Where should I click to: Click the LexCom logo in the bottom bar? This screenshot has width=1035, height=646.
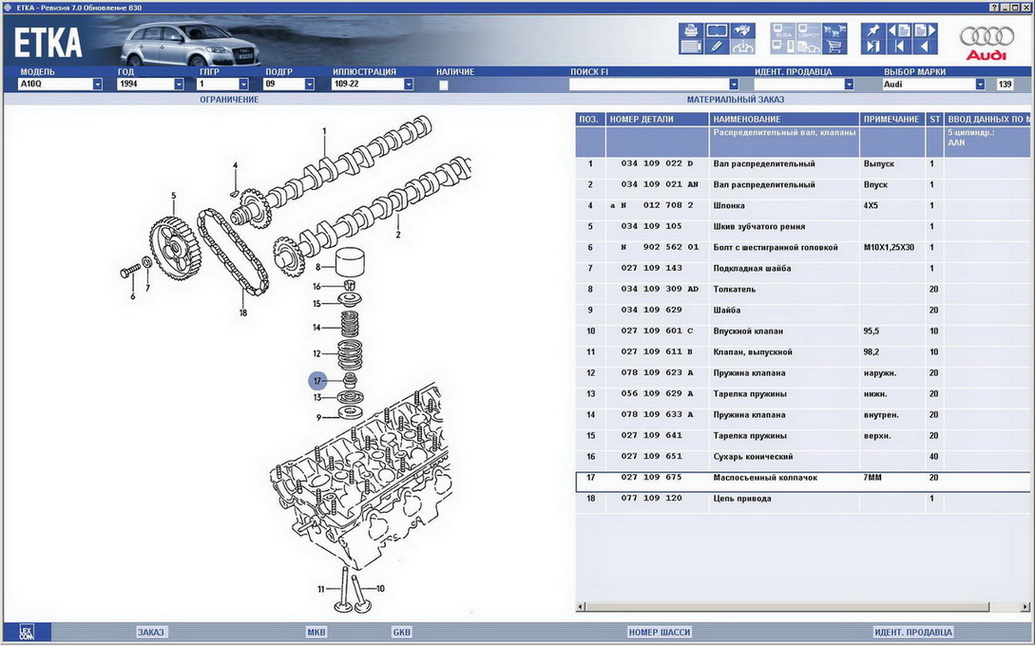[x=26, y=632]
